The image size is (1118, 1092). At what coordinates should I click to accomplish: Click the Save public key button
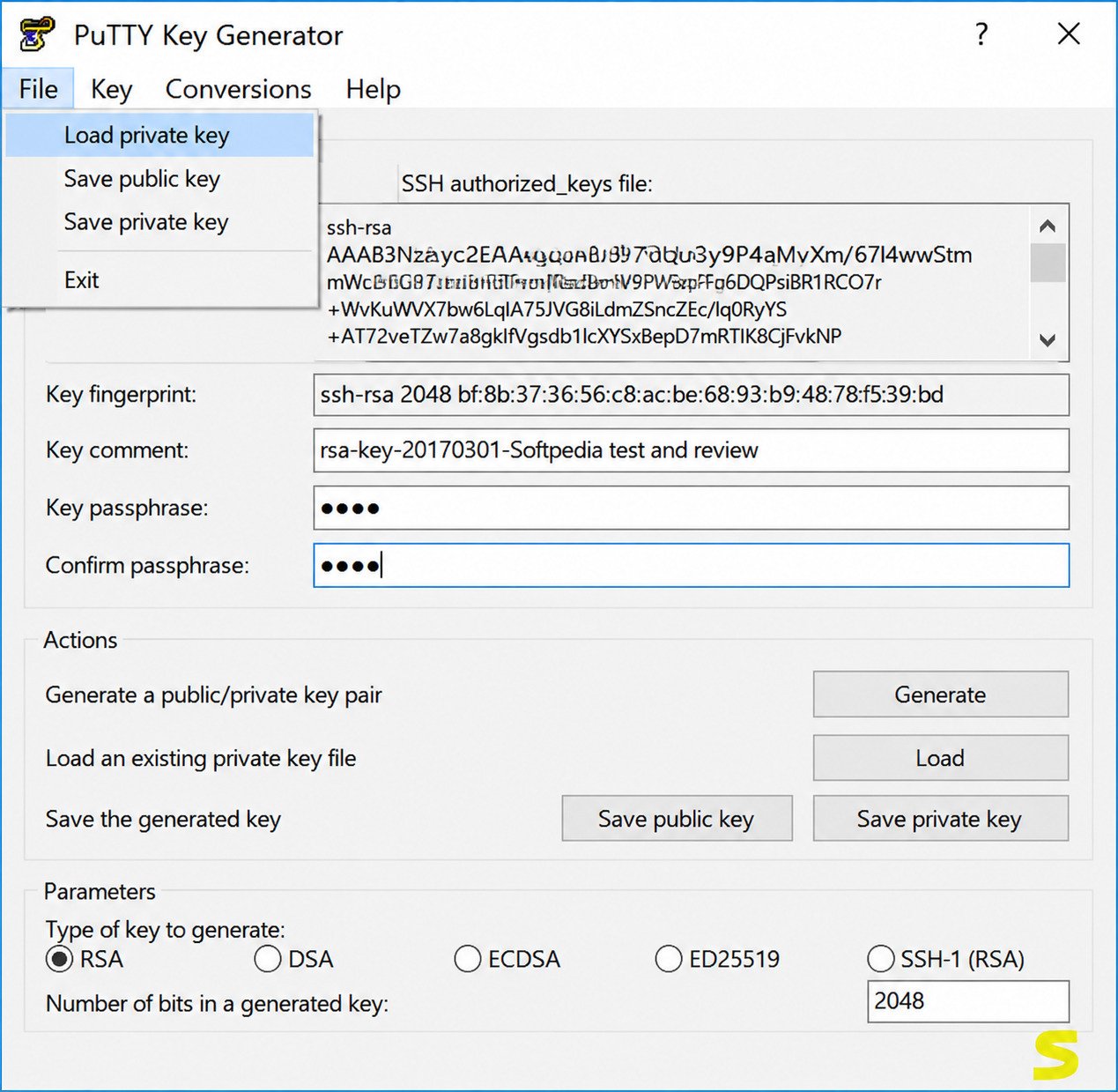click(x=677, y=819)
